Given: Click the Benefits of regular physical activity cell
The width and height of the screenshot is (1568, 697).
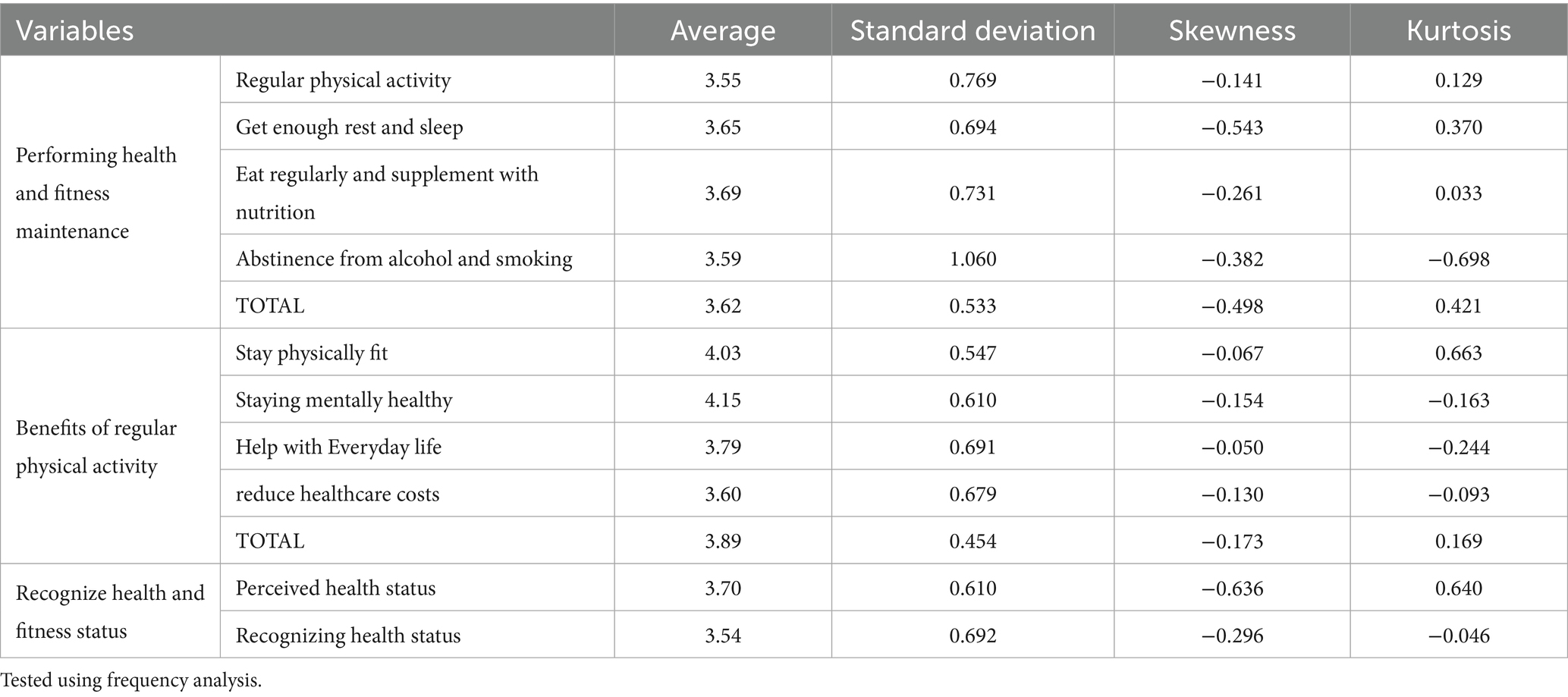Looking at the screenshot, I should (x=110, y=447).
